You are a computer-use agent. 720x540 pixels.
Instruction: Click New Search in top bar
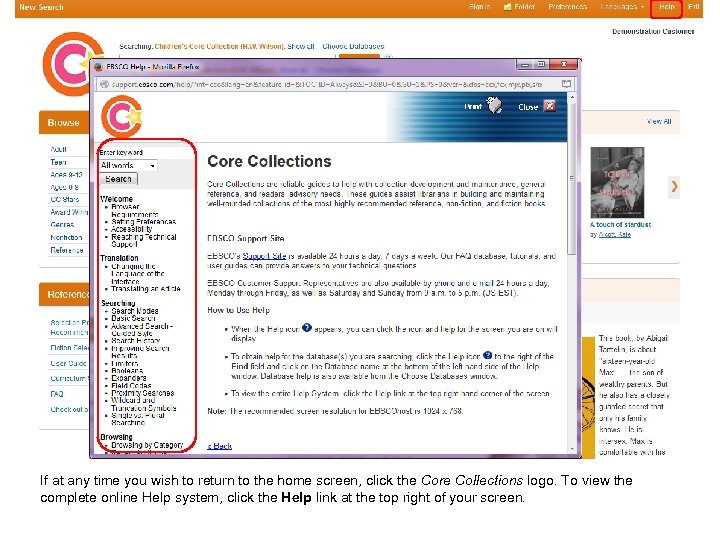coord(41,7)
